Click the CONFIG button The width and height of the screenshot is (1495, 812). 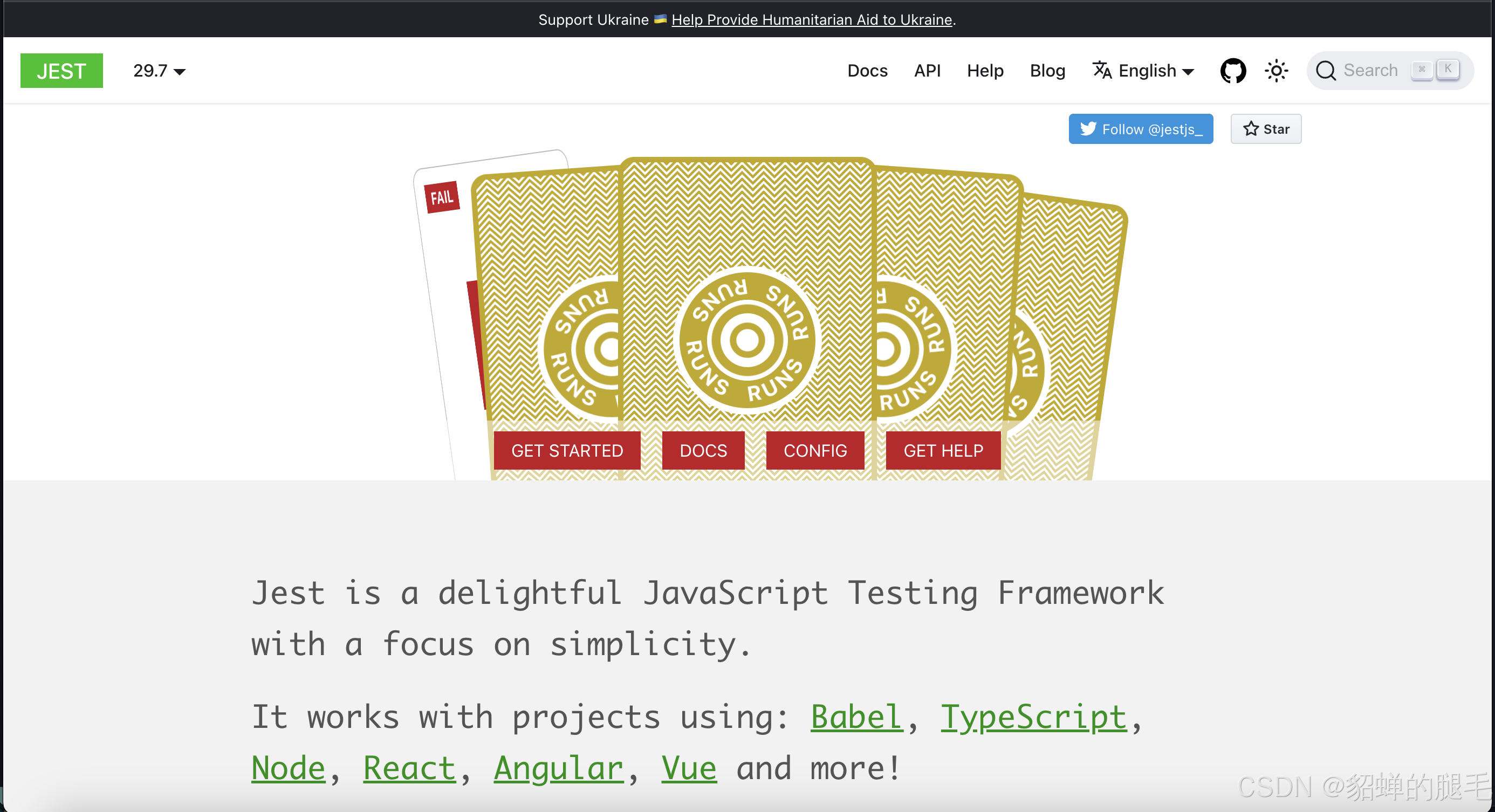815,450
